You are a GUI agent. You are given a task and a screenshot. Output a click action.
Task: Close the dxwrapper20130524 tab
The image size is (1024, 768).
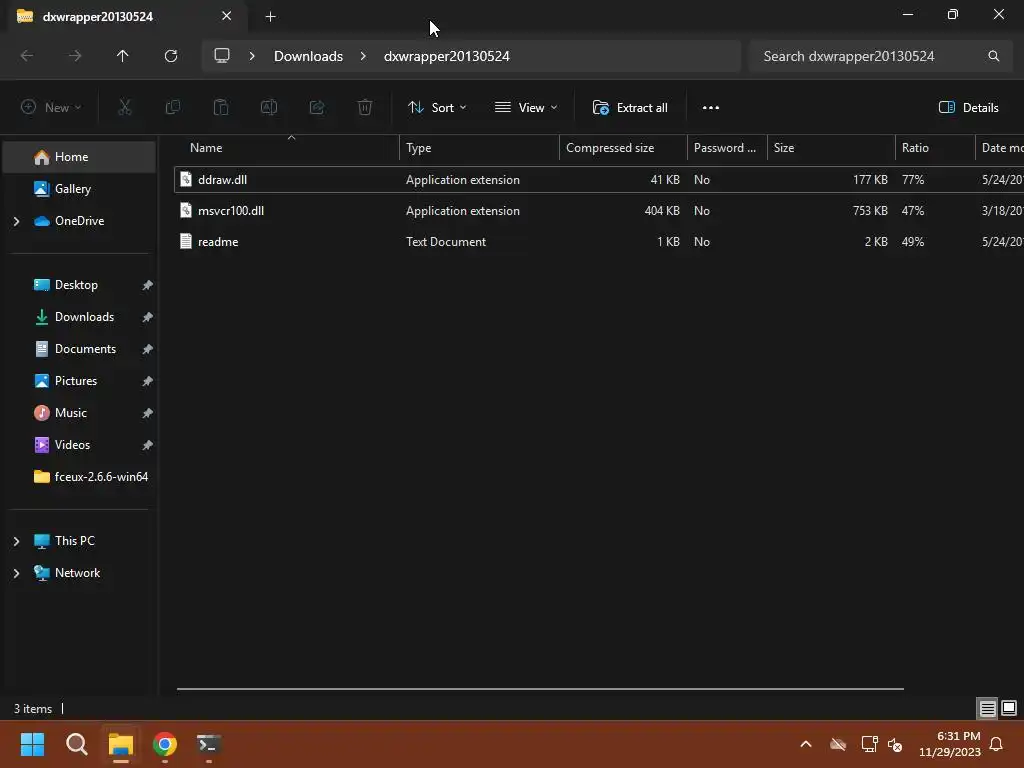[227, 16]
